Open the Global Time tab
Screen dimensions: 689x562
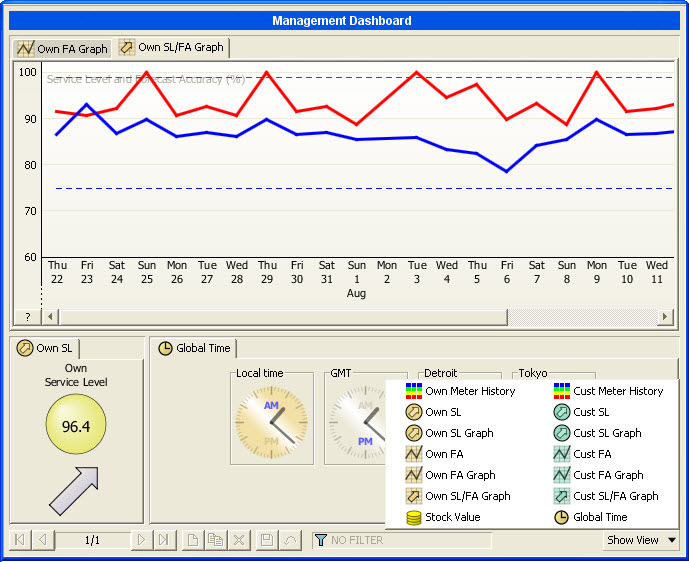[x=195, y=348]
